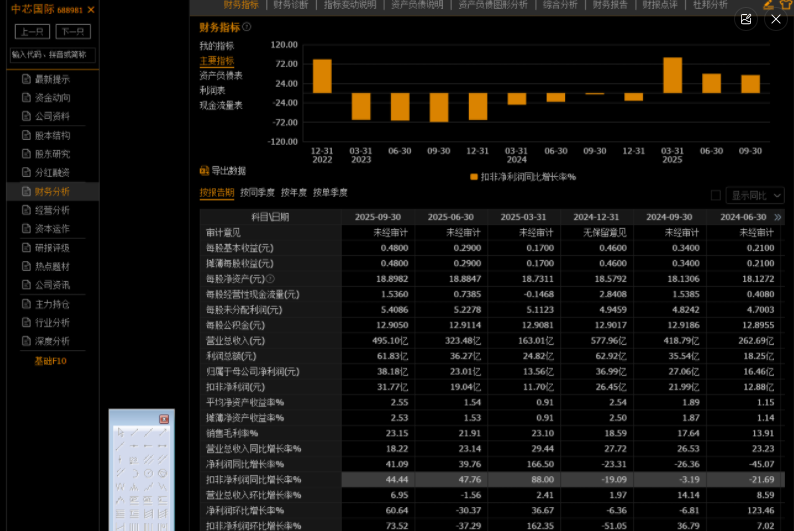Click the 2024-12-31 column header
Screen dimensions: 794x531
596,217
